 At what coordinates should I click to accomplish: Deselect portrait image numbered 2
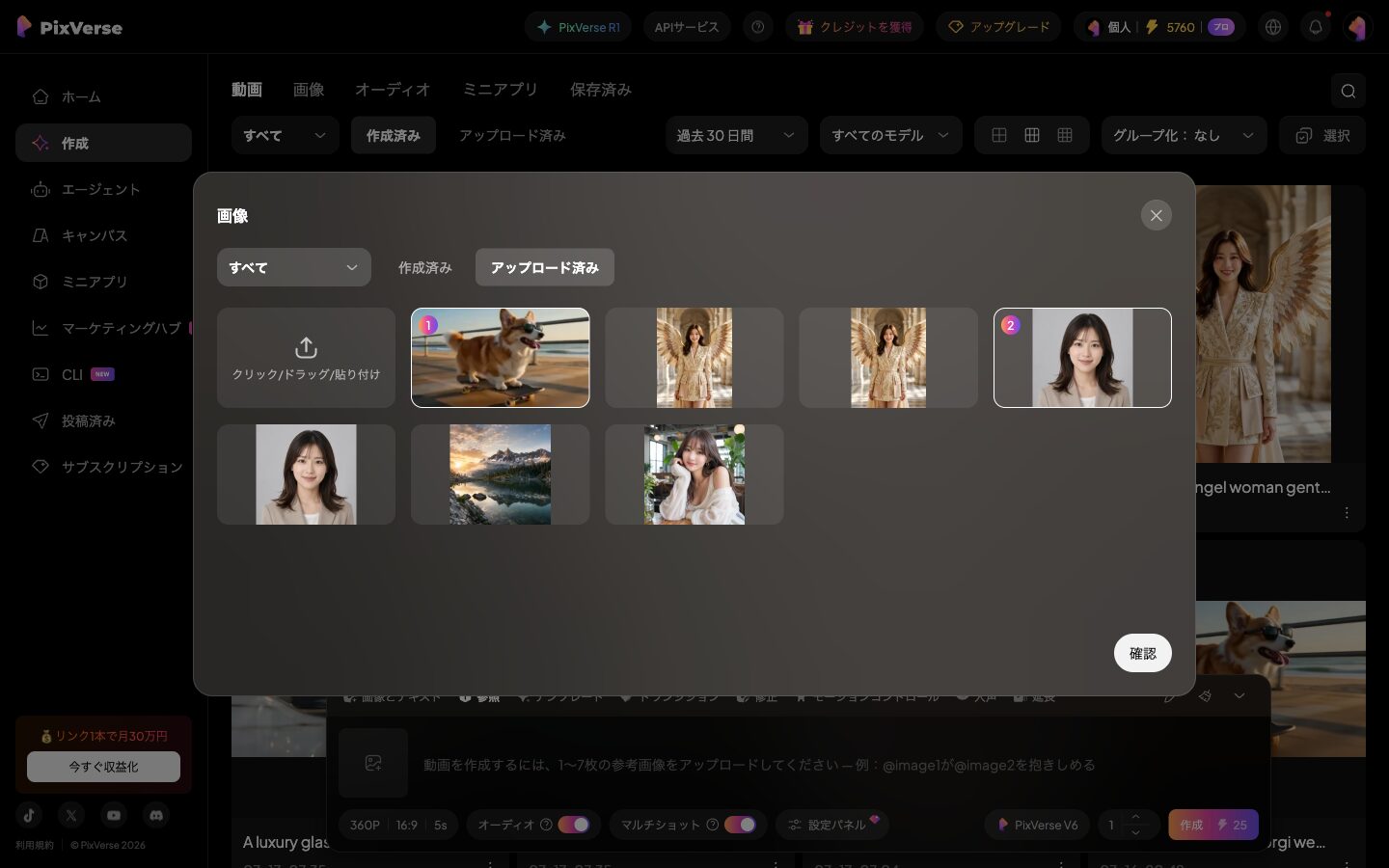[x=1082, y=358]
